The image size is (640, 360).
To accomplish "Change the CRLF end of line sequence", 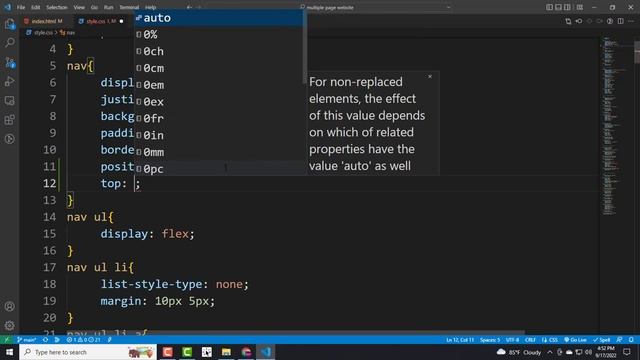I will click(530, 340).
